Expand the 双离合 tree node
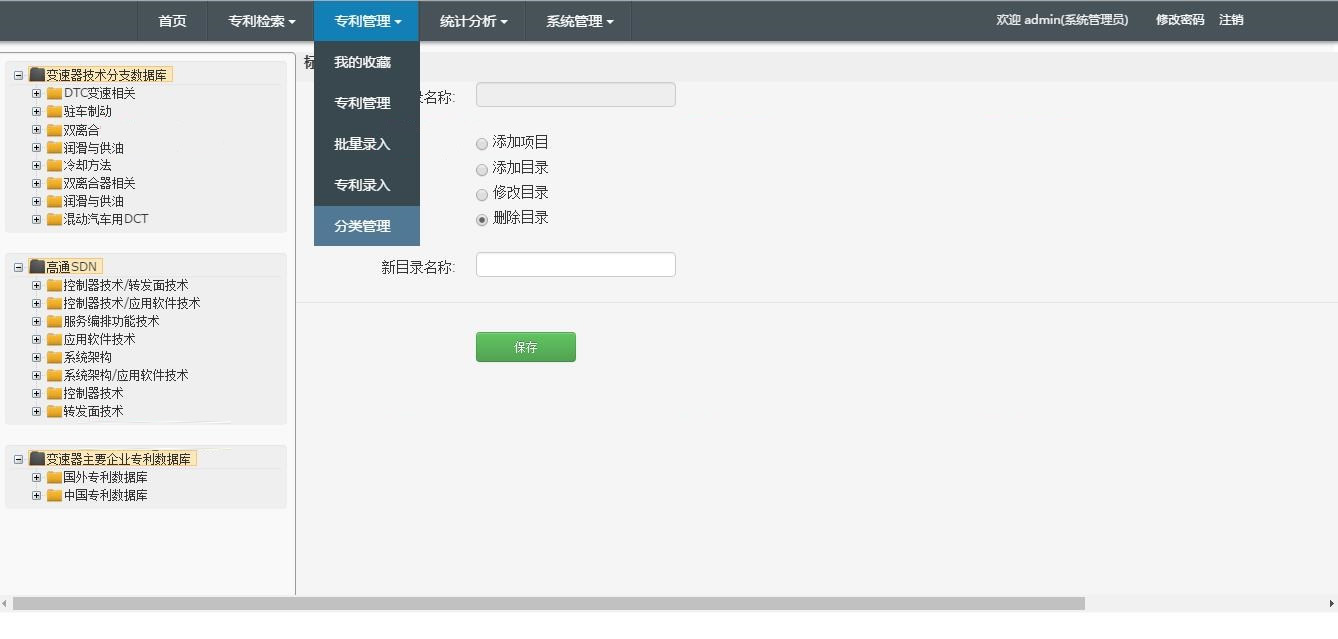The image size is (1338, 639). pos(36,129)
